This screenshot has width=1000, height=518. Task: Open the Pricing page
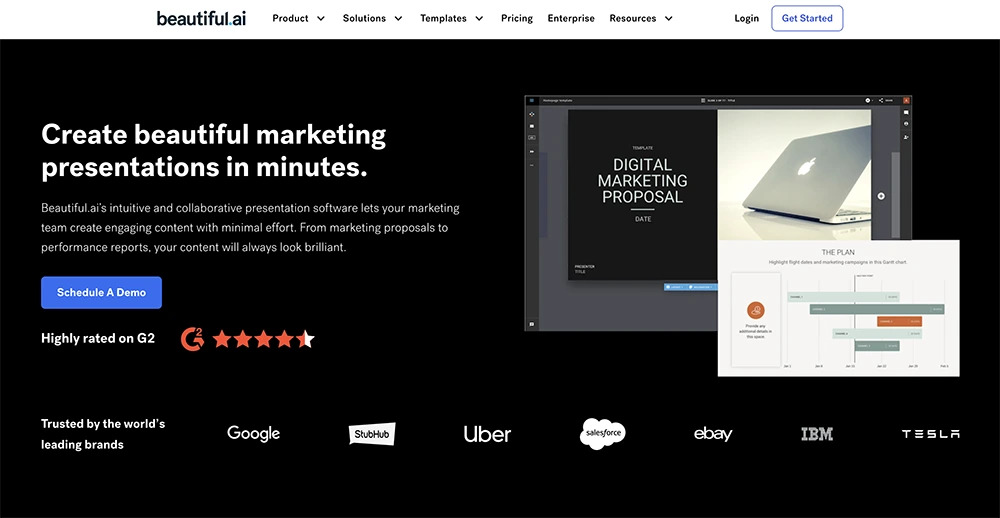(x=517, y=18)
